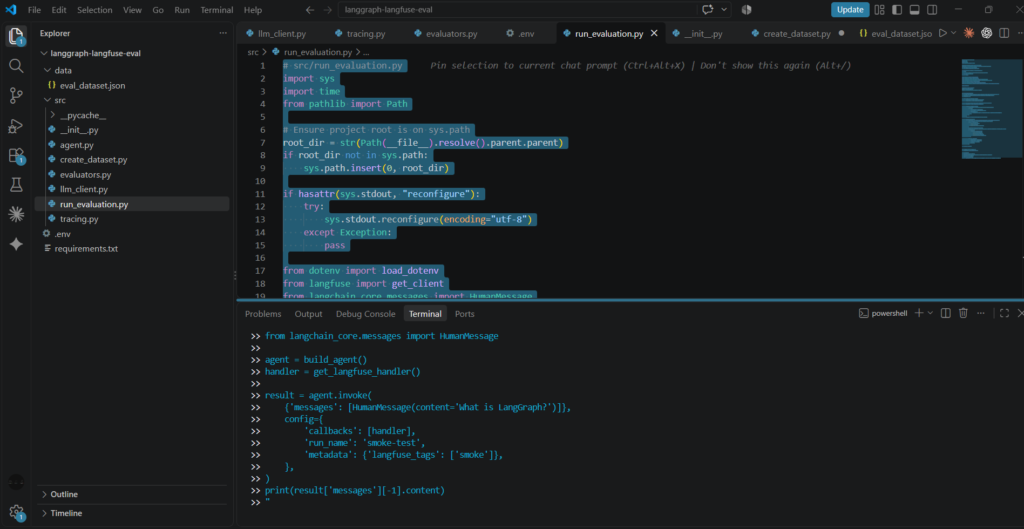Collapse the src folder
Viewport: 1024px width, 529px height.
click(48, 100)
